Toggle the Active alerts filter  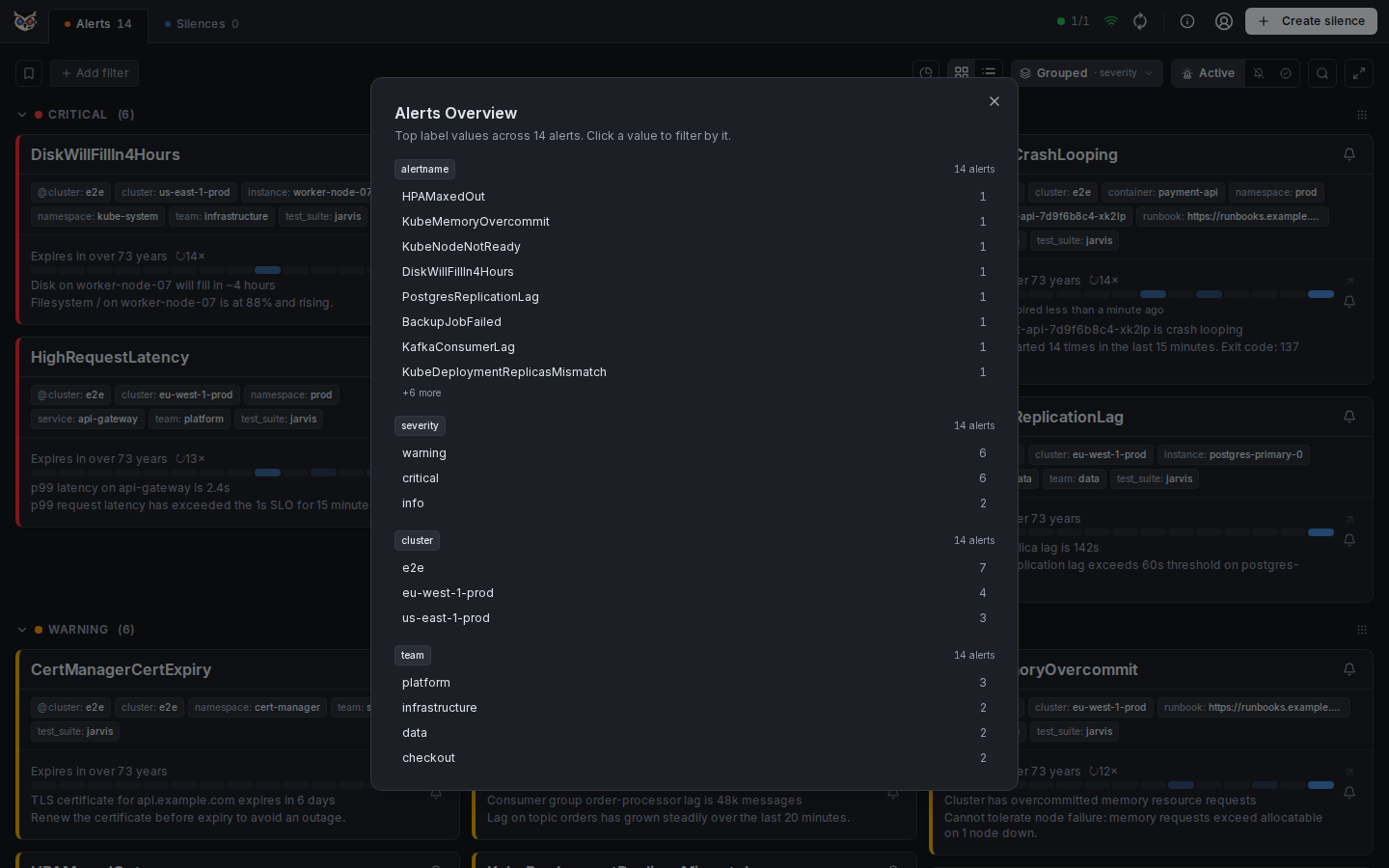tap(1208, 73)
